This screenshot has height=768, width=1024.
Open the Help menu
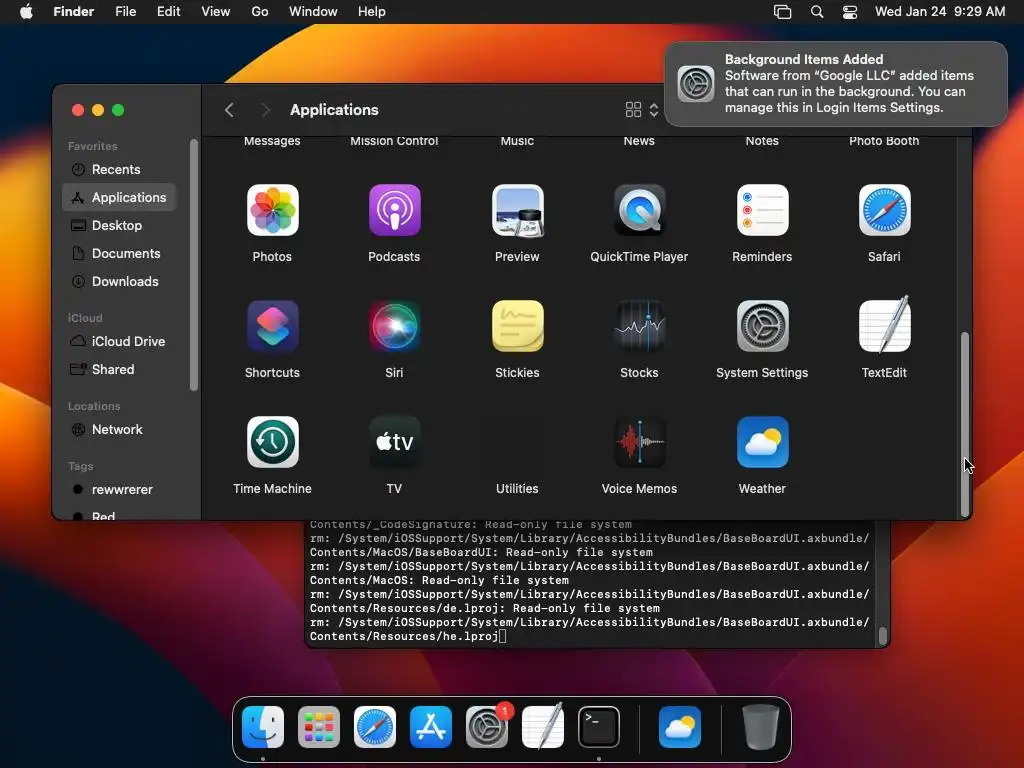pos(372,12)
